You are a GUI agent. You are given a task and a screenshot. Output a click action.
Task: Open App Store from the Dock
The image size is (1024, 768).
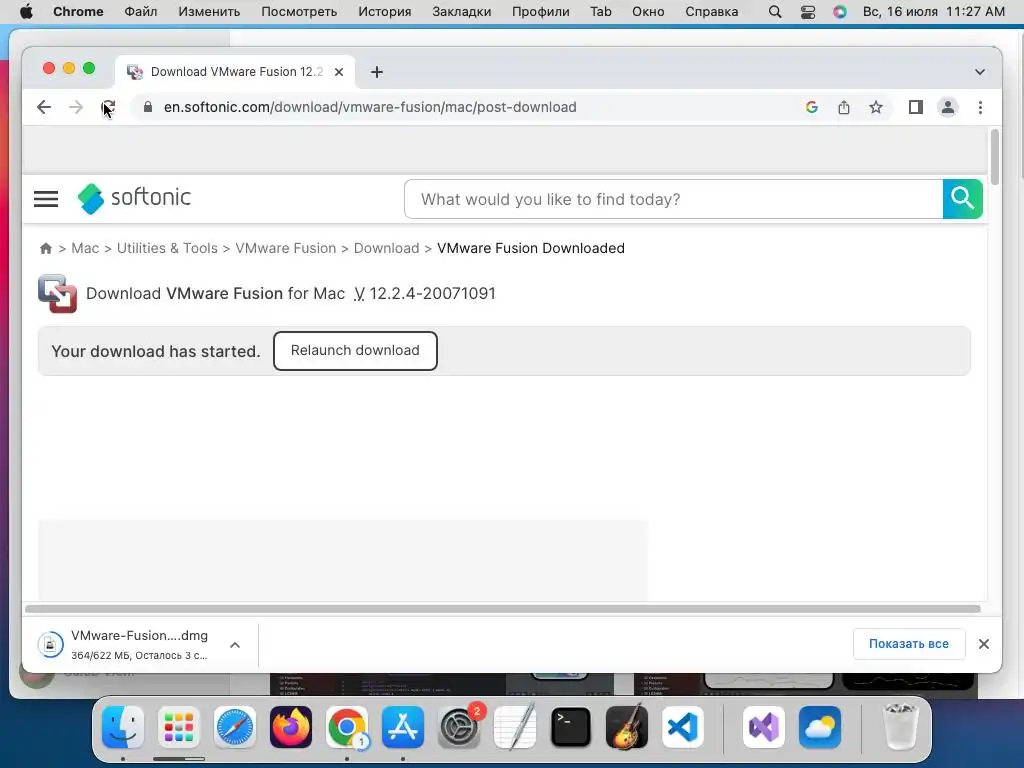[x=403, y=727]
